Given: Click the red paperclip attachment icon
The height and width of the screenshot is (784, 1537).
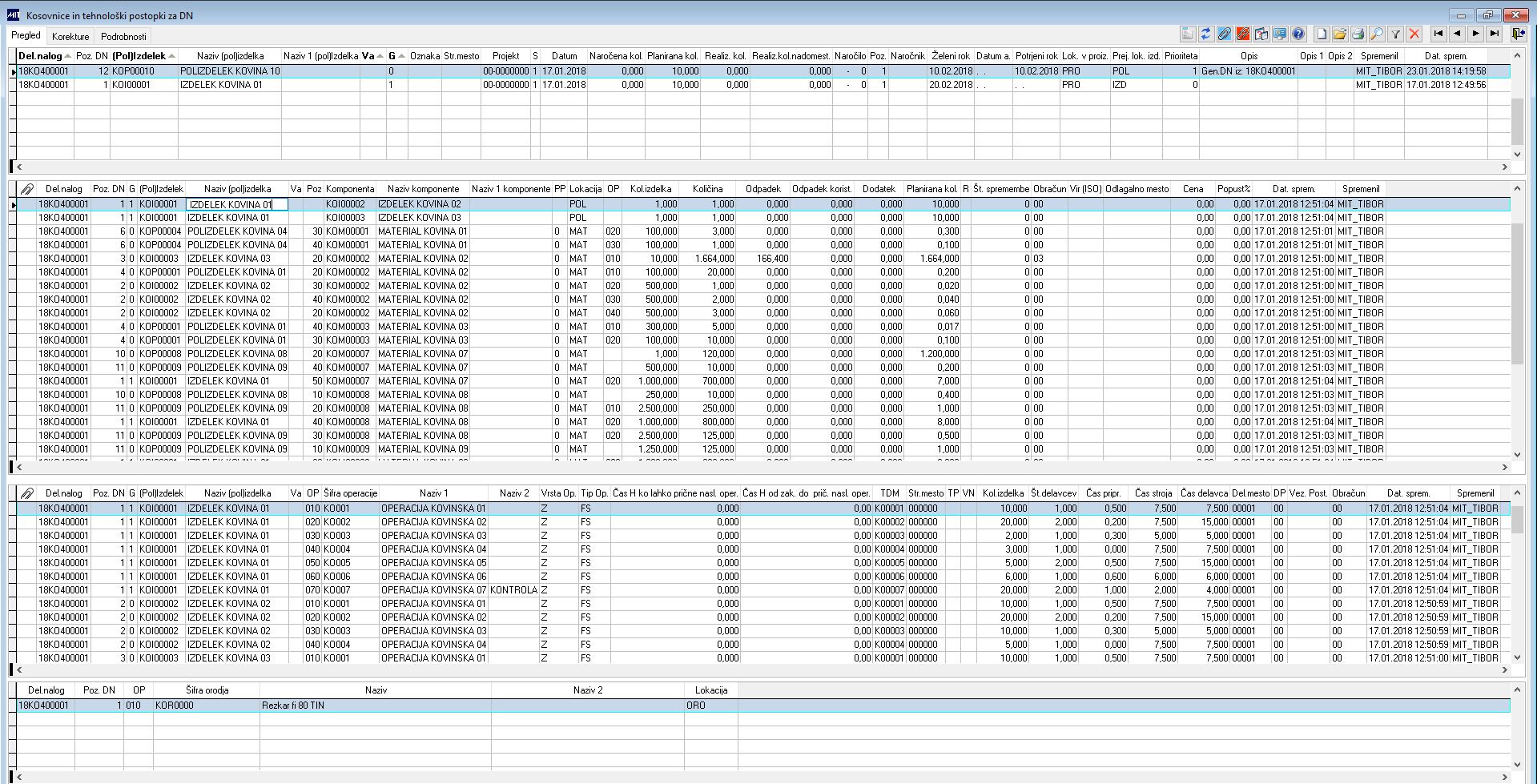Looking at the screenshot, I should click(1242, 34).
